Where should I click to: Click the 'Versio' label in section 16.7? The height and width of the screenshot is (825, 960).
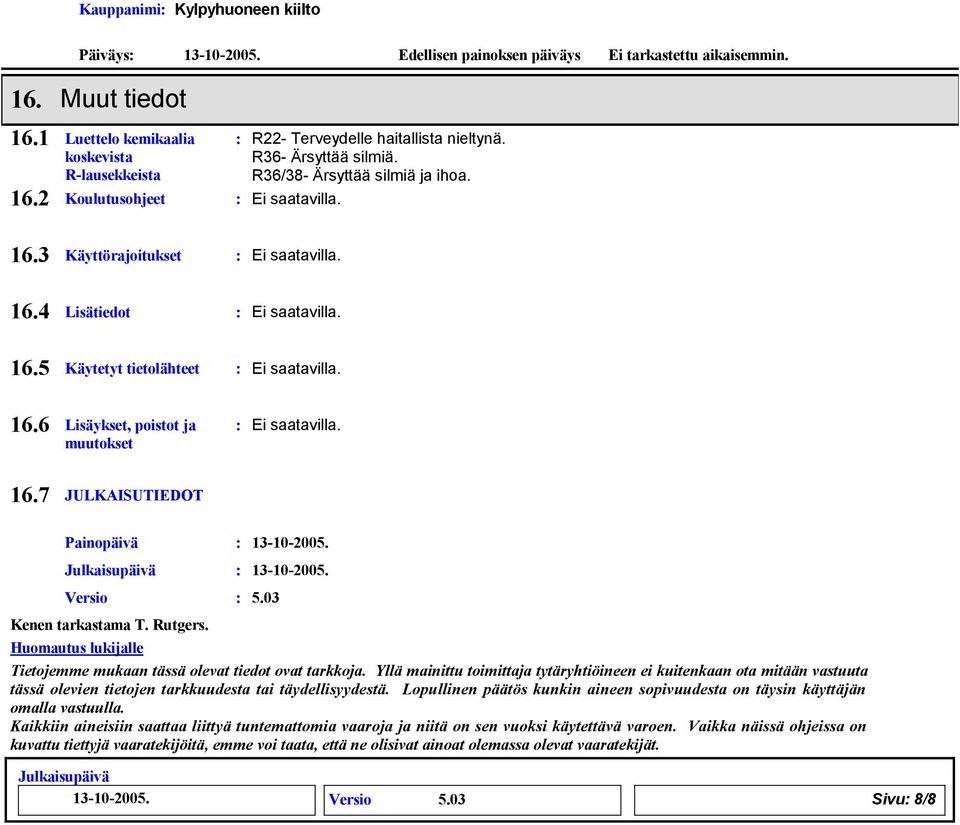[86, 598]
